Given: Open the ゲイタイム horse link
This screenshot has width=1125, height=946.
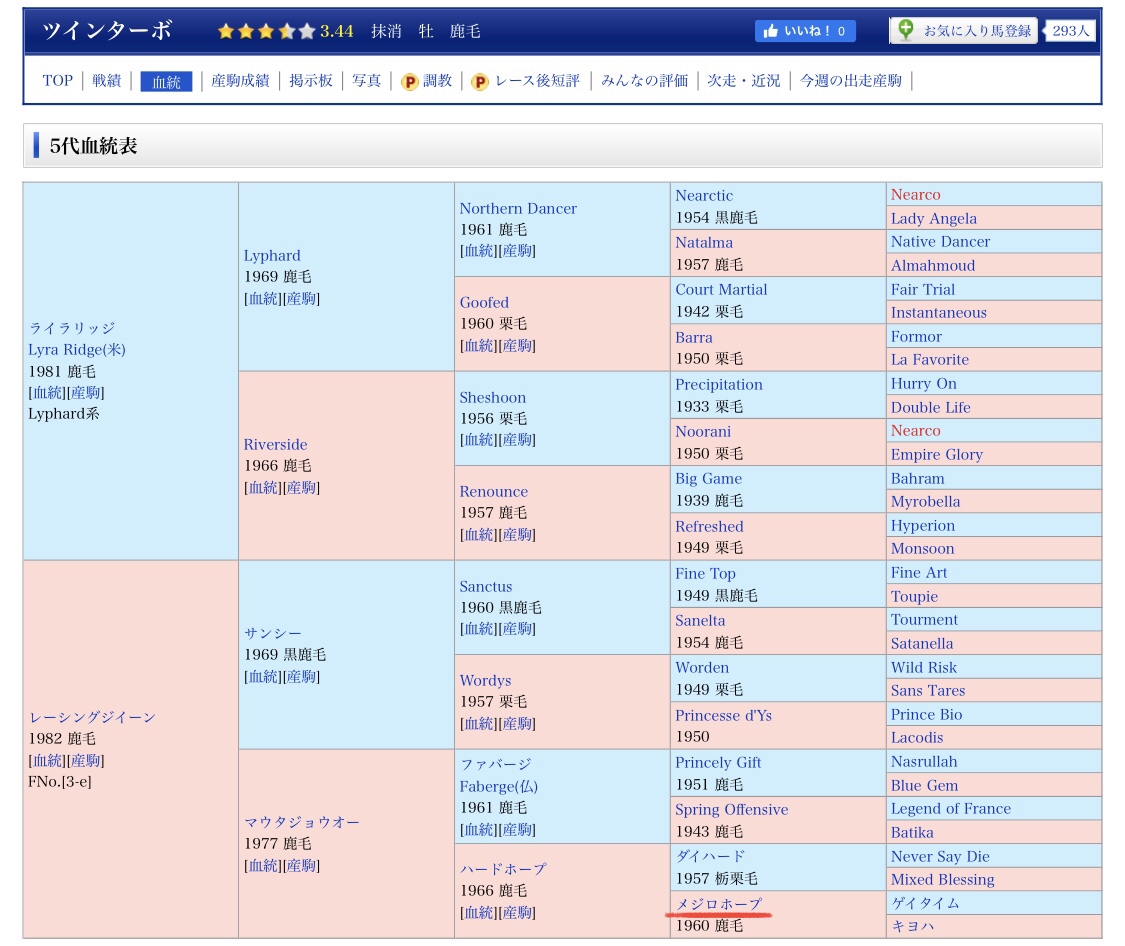Looking at the screenshot, I should pyautogui.click(x=925, y=904).
